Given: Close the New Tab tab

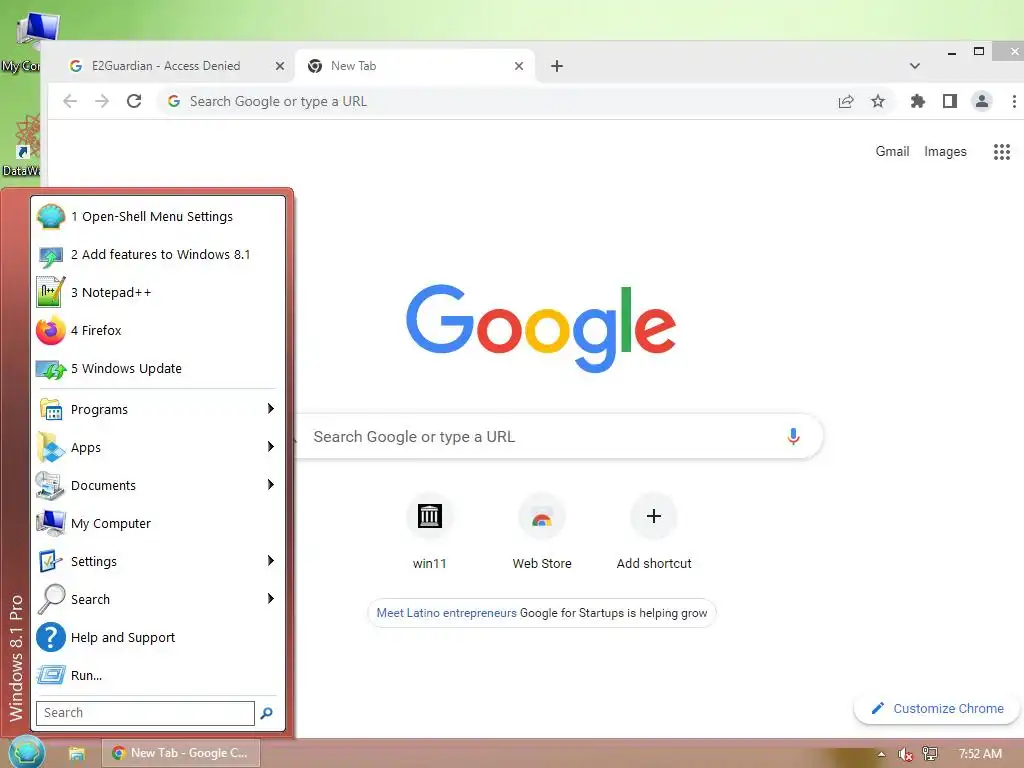Looking at the screenshot, I should (519, 66).
